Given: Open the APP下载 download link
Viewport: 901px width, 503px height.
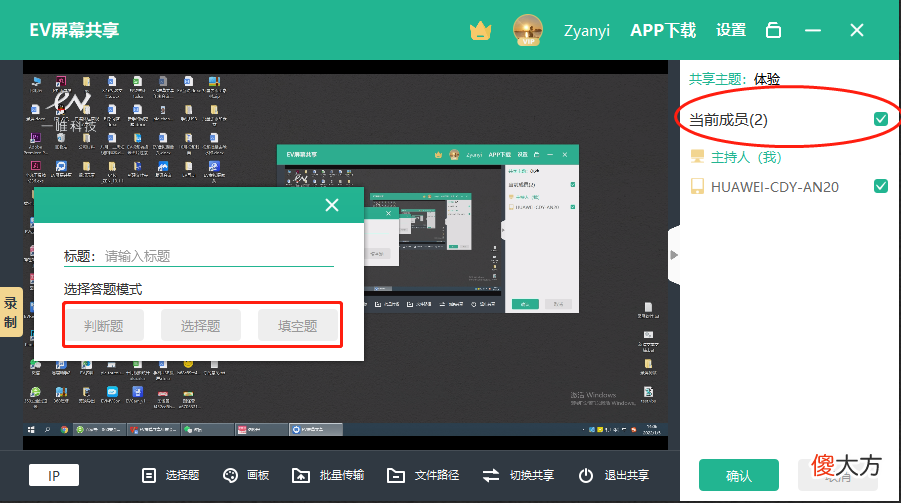Looking at the screenshot, I should pos(663,30).
